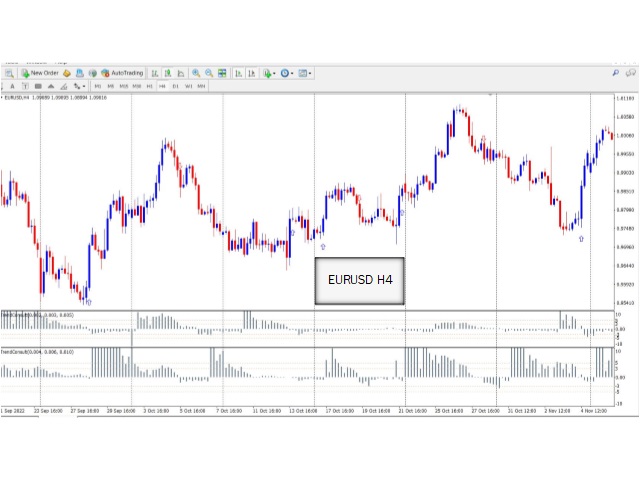Click the New Order button

tap(40, 73)
